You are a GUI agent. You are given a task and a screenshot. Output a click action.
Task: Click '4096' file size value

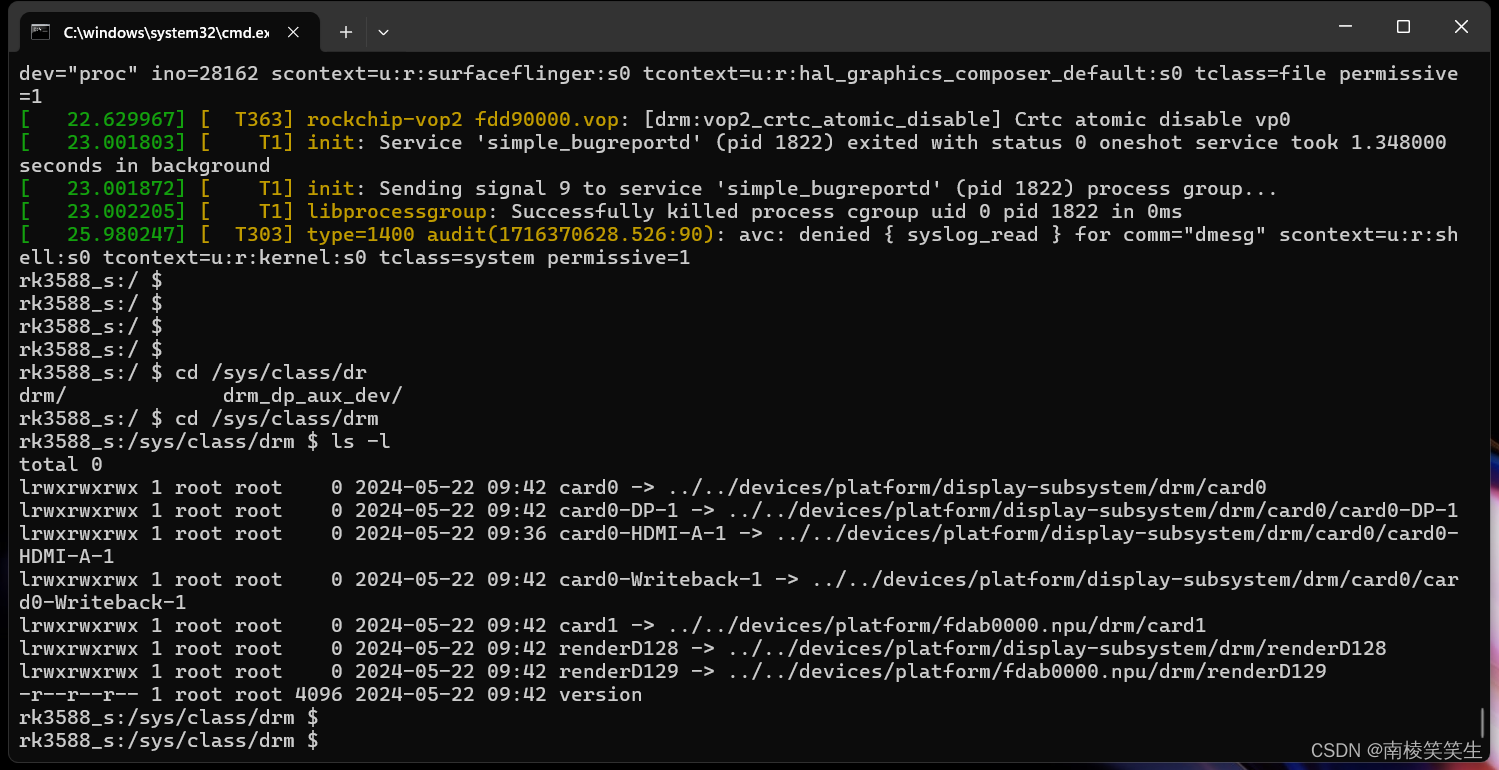(318, 694)
